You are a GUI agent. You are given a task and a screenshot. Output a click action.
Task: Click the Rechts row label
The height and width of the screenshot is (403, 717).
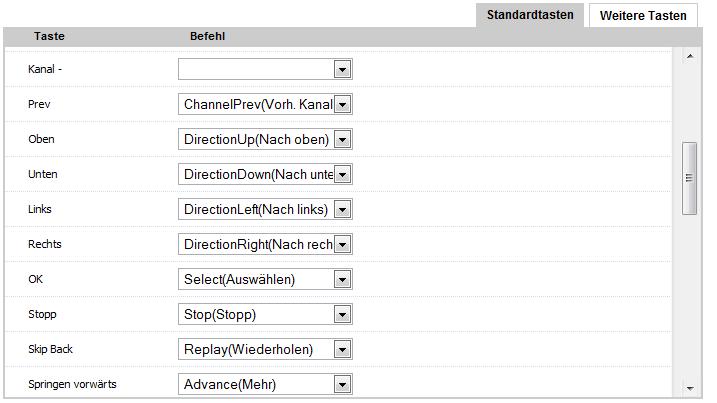[x=46, y=244]
